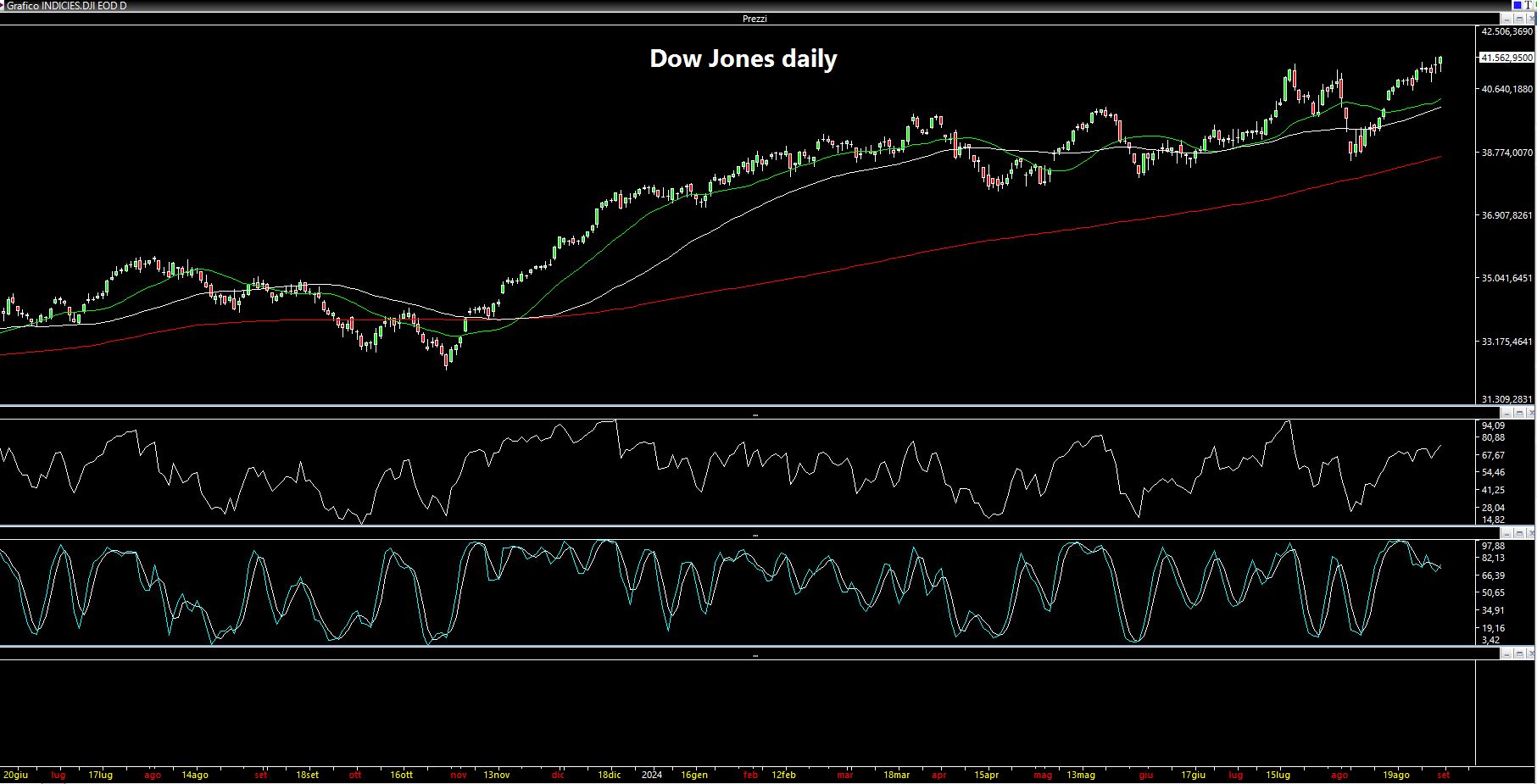Click the 36.907,8261 price axis value
1537x784 pixels.
[1507, 215]
